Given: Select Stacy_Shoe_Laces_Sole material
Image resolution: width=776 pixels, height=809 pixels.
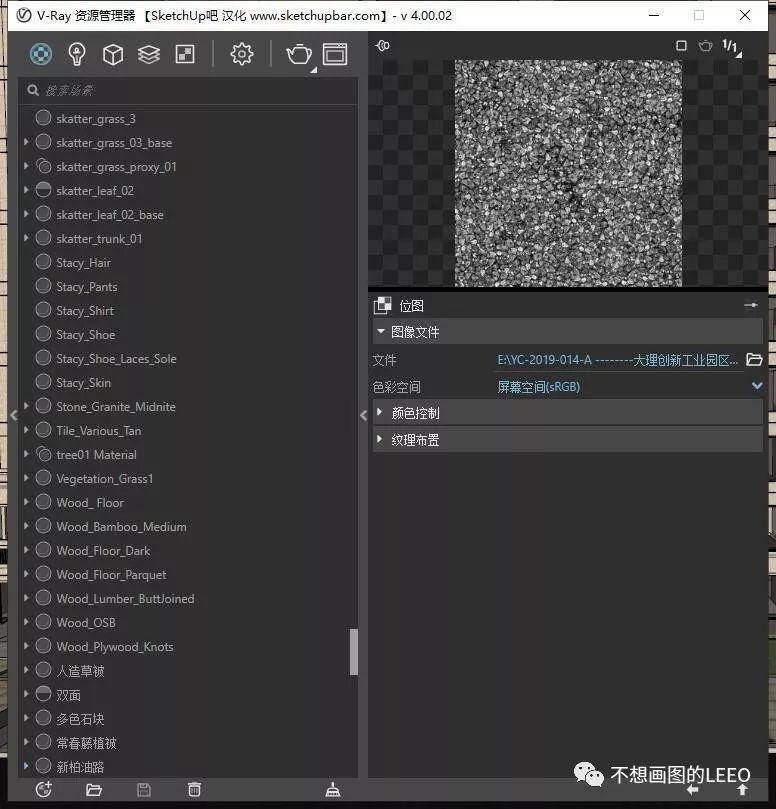Looking at the screenshot, I should (x=117, y=359).
